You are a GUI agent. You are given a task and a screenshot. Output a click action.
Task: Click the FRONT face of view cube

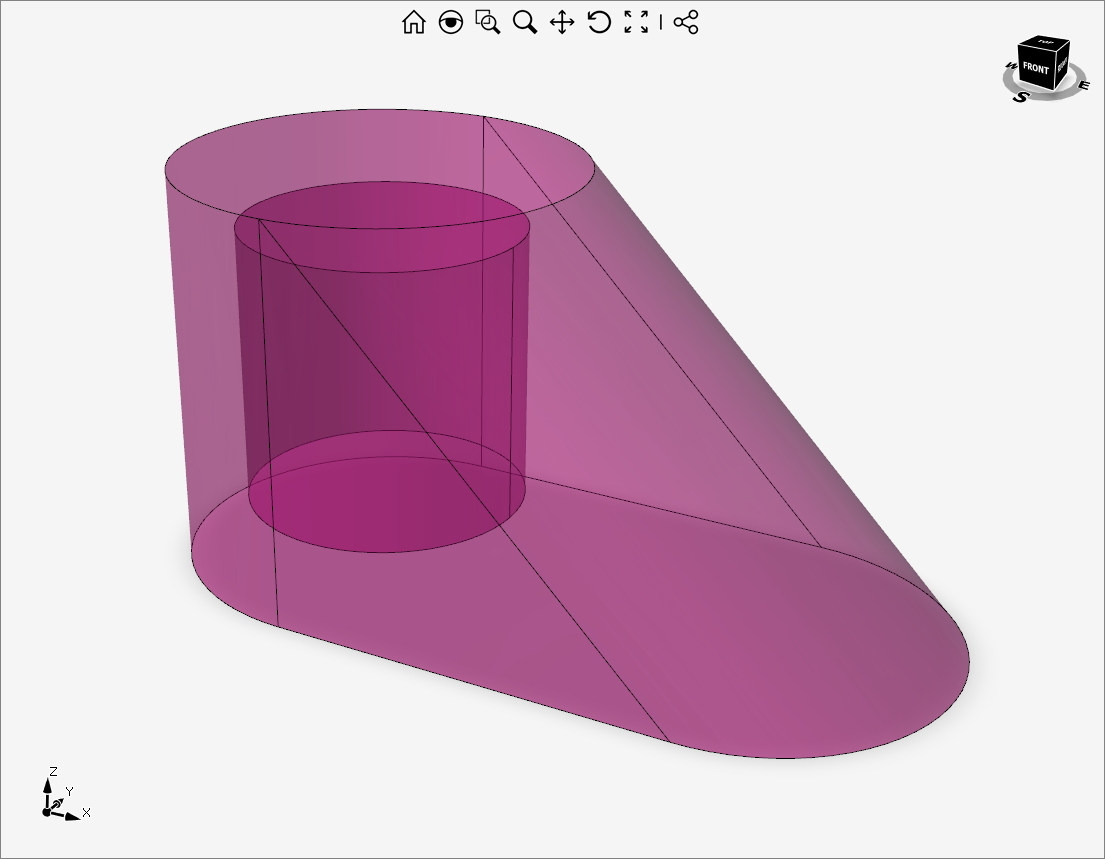pyautogui.click(x=1036, y=69)
